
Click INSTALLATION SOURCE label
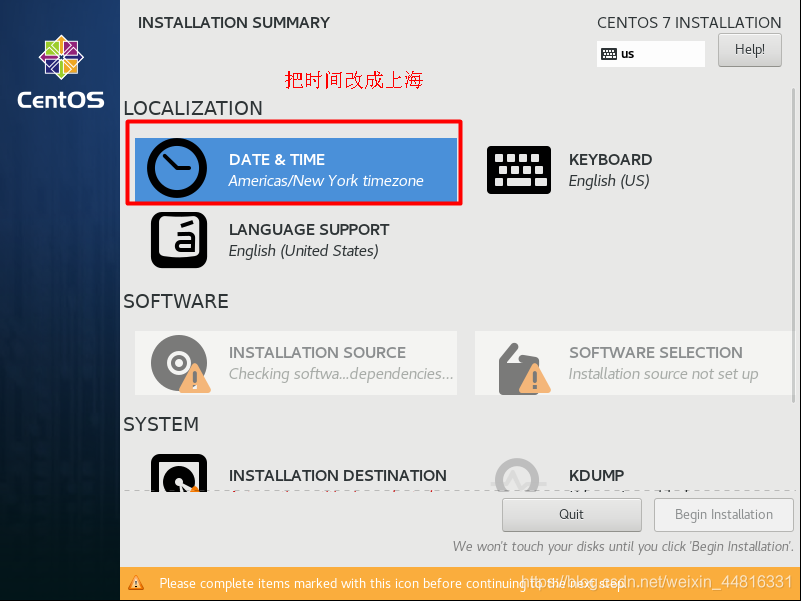coord(317,353)
